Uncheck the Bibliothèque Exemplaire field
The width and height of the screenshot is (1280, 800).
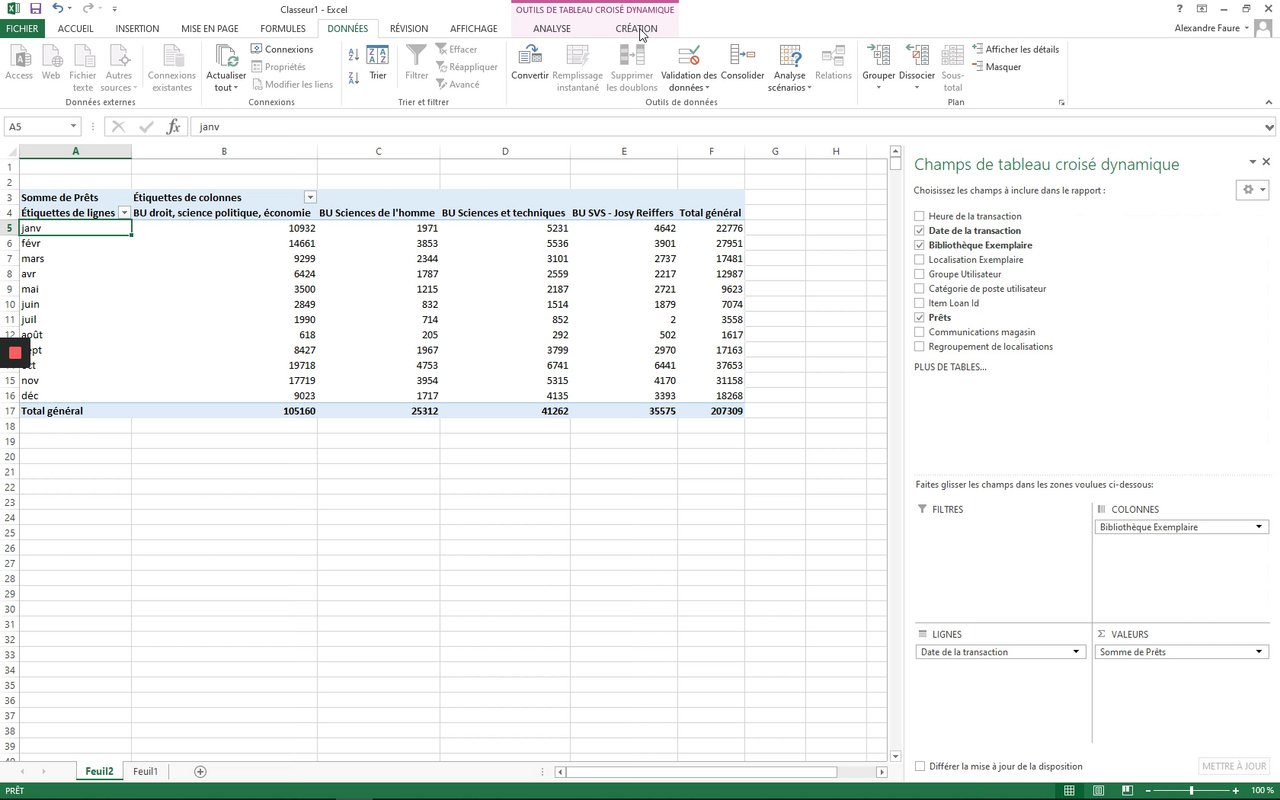click(x=919, y=245)
